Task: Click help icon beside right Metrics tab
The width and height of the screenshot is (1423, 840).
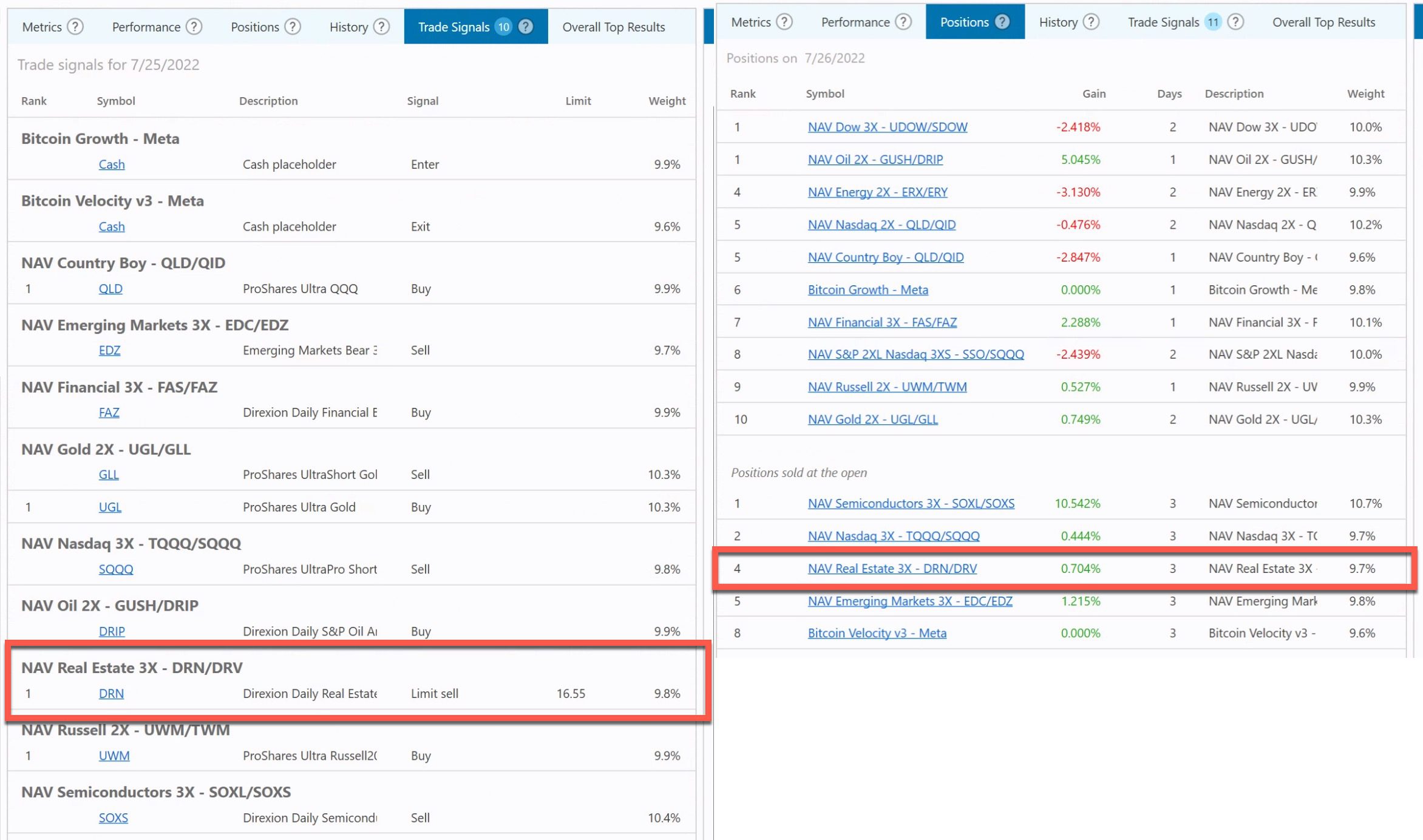Action: click(784, 22)
